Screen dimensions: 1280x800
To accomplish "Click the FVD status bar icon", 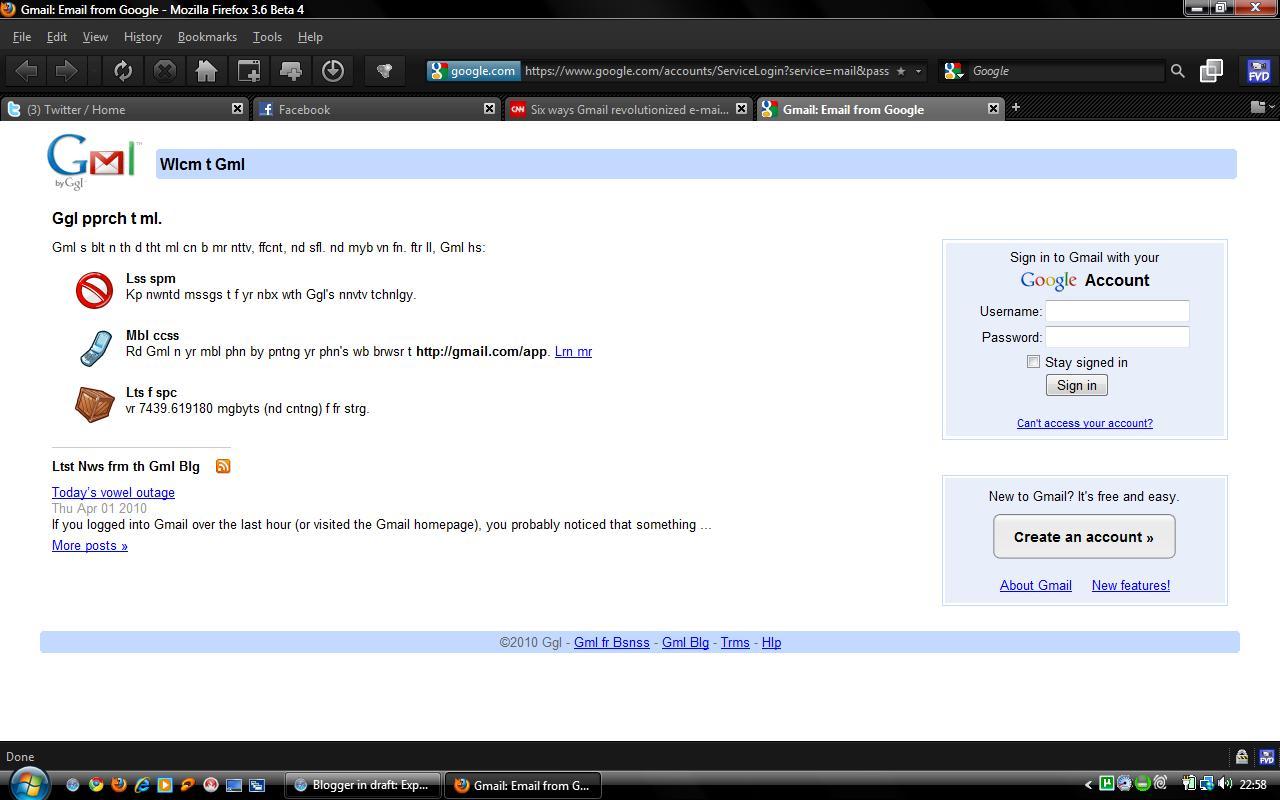I will pos(1266,757).
